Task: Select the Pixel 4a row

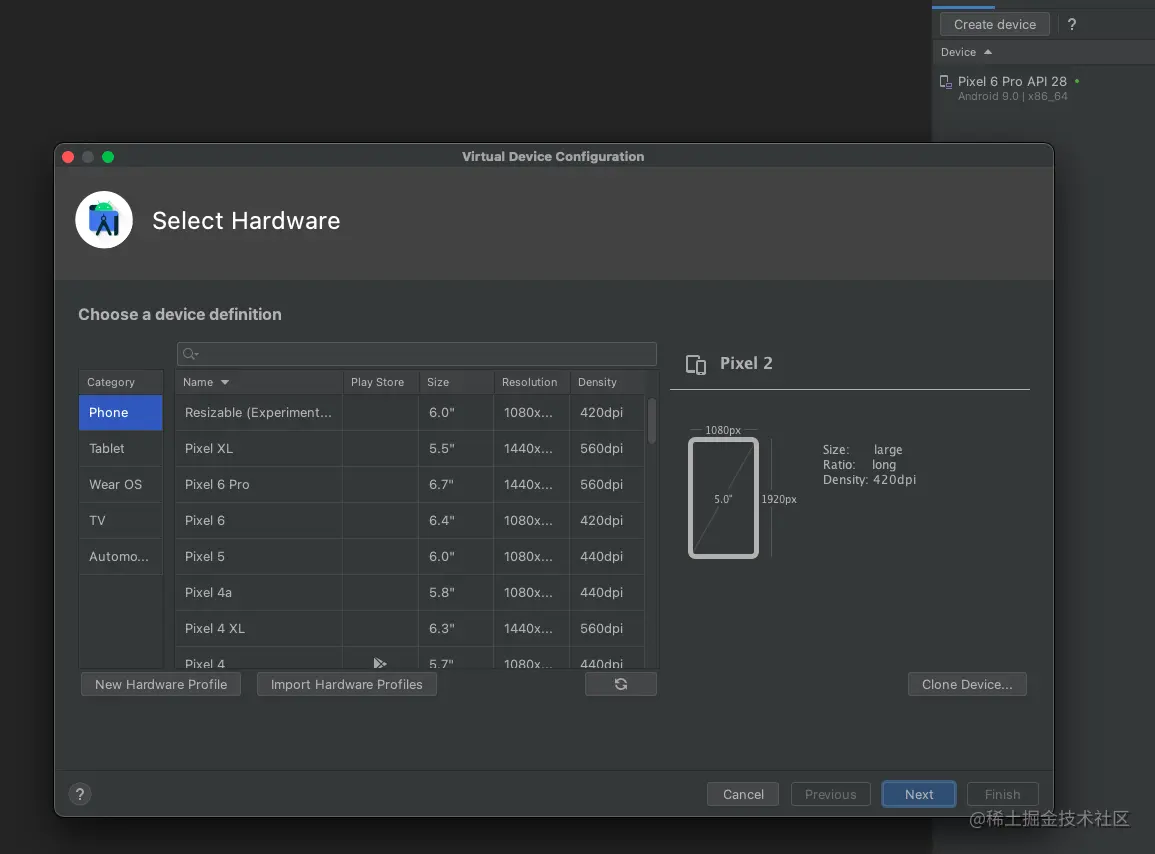Action: coord(410,593)
